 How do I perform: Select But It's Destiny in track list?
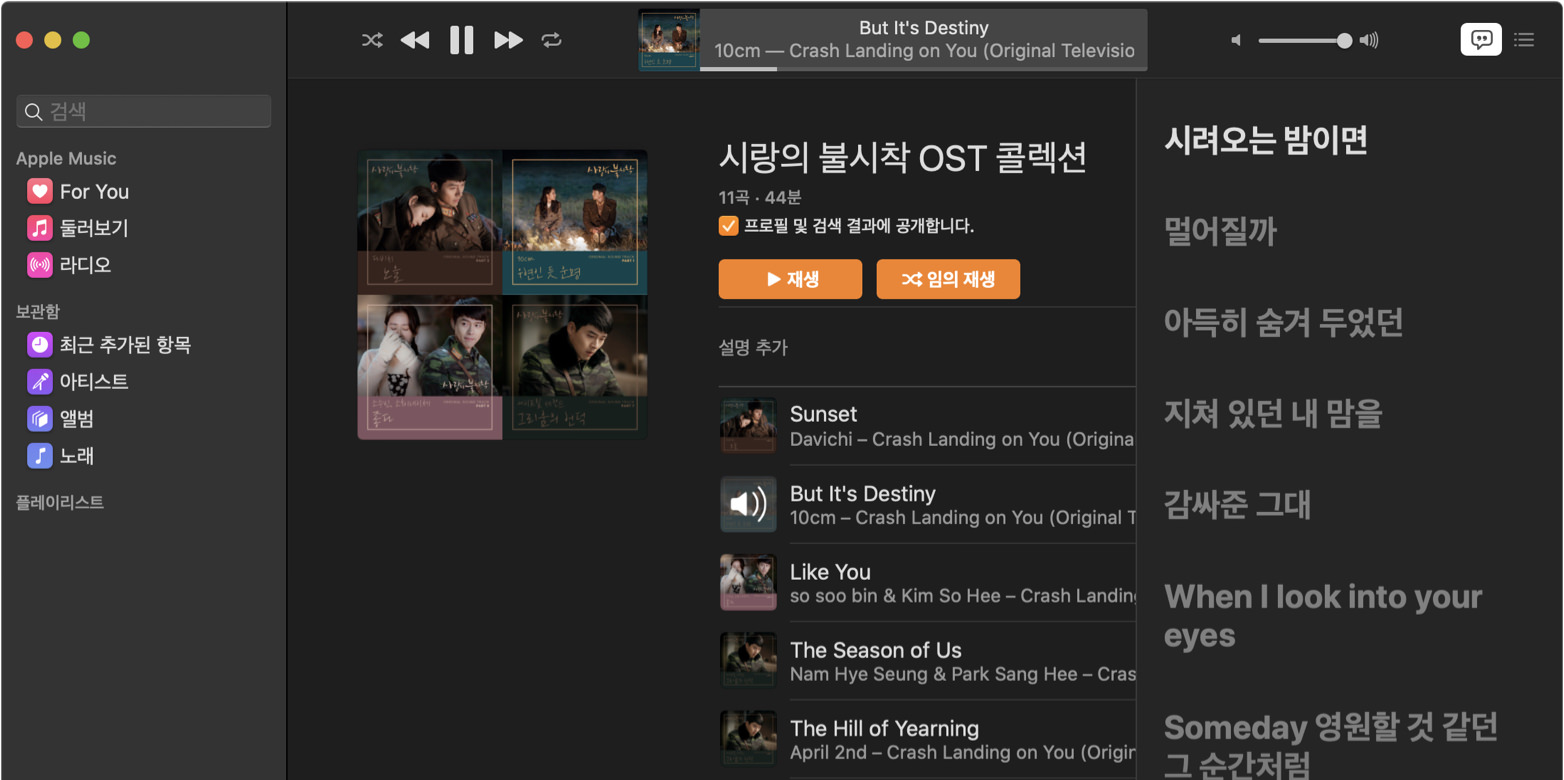click(927, 504)
